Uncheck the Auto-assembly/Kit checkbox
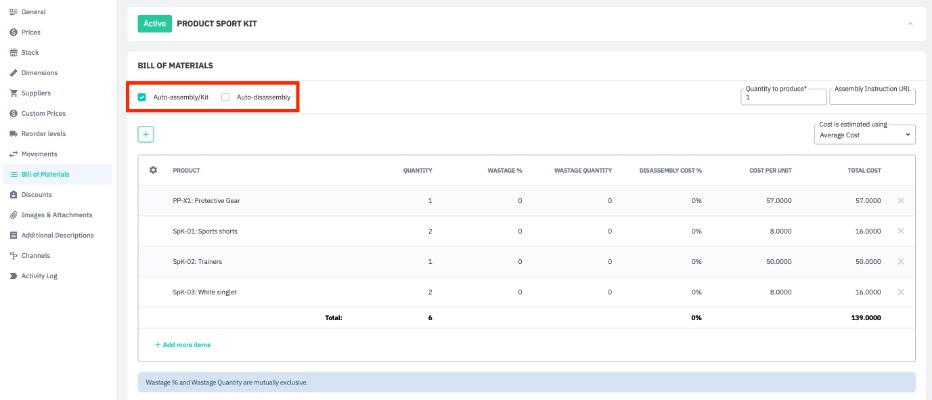932x400 pixels. [x=142, y=97]
